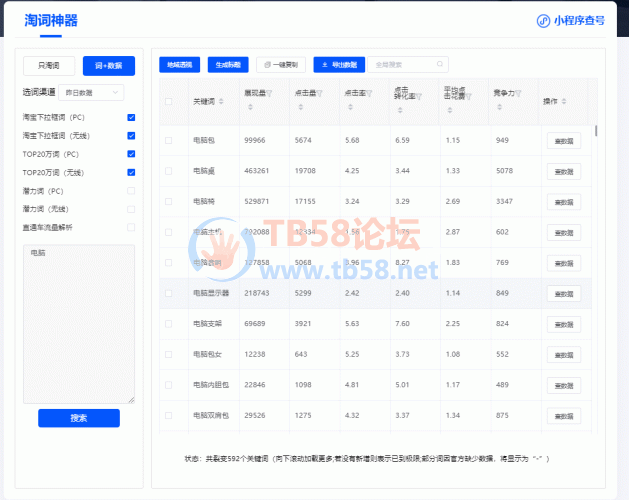Click 查数据 for the 电脑内胆包 row

[x=564, y=386]
